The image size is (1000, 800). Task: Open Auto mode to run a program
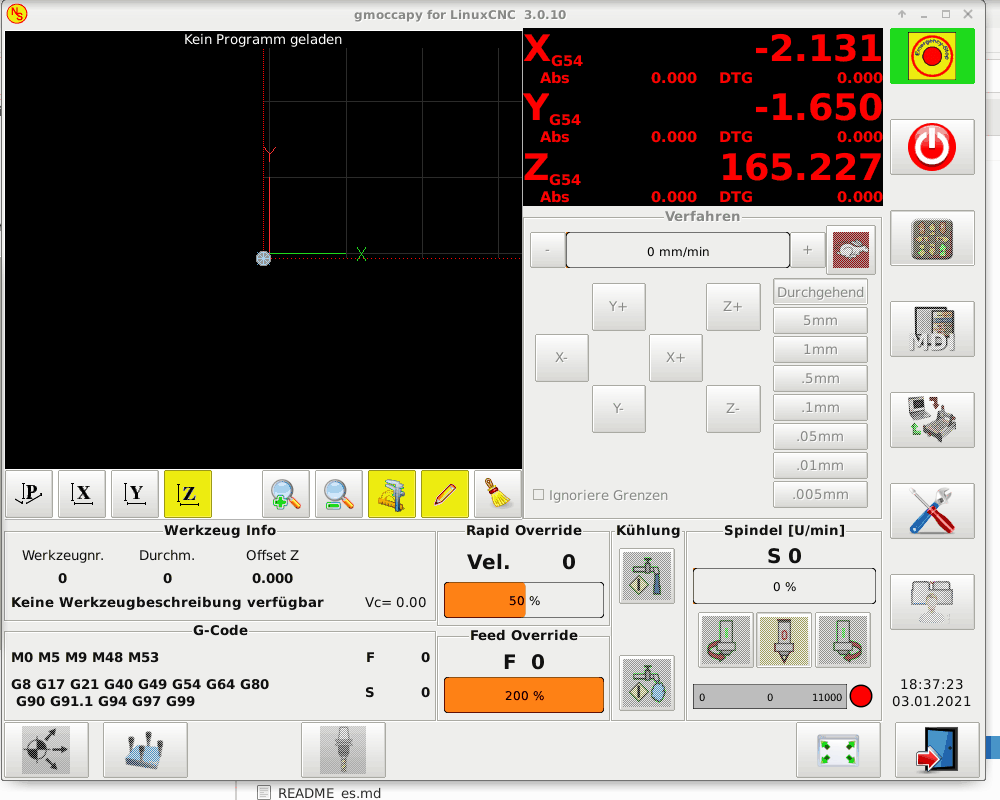(x=932, y=420)
